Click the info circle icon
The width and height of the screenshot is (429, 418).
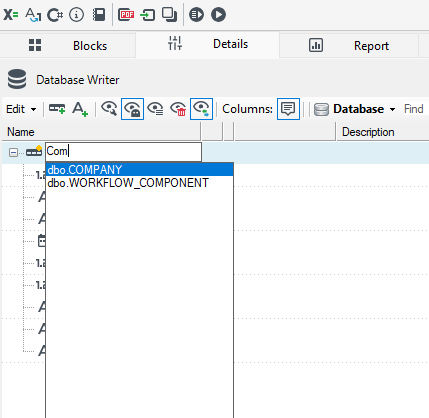[77, 15]
